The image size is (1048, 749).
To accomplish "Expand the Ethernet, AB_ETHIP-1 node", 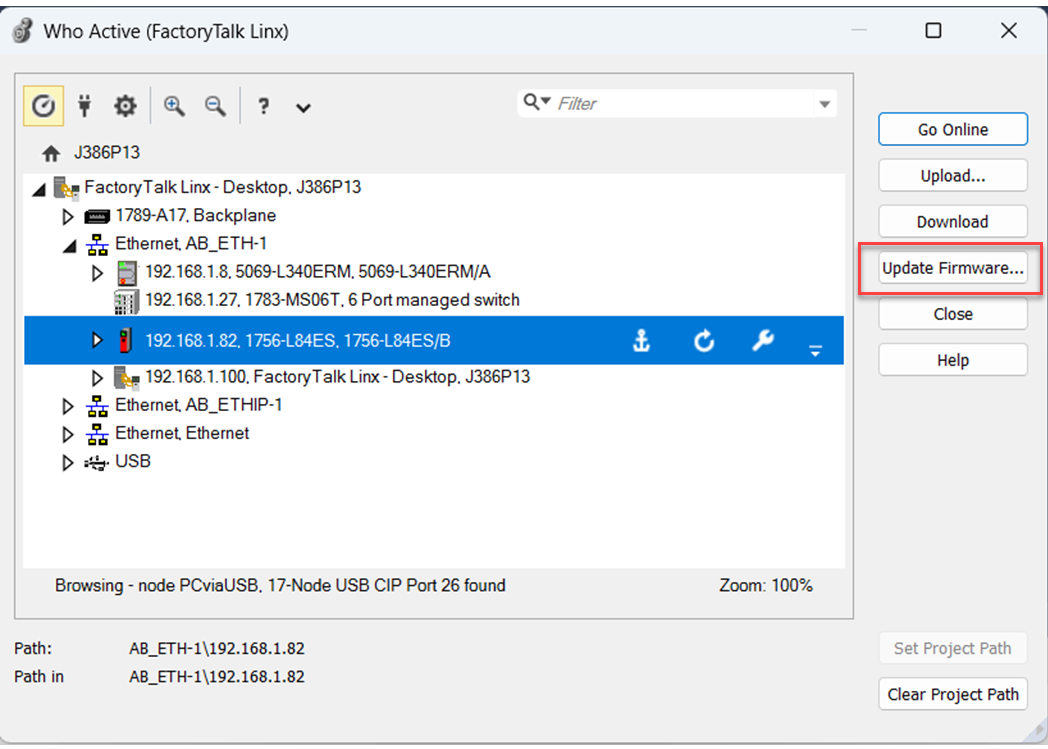I will pos(68,406).
